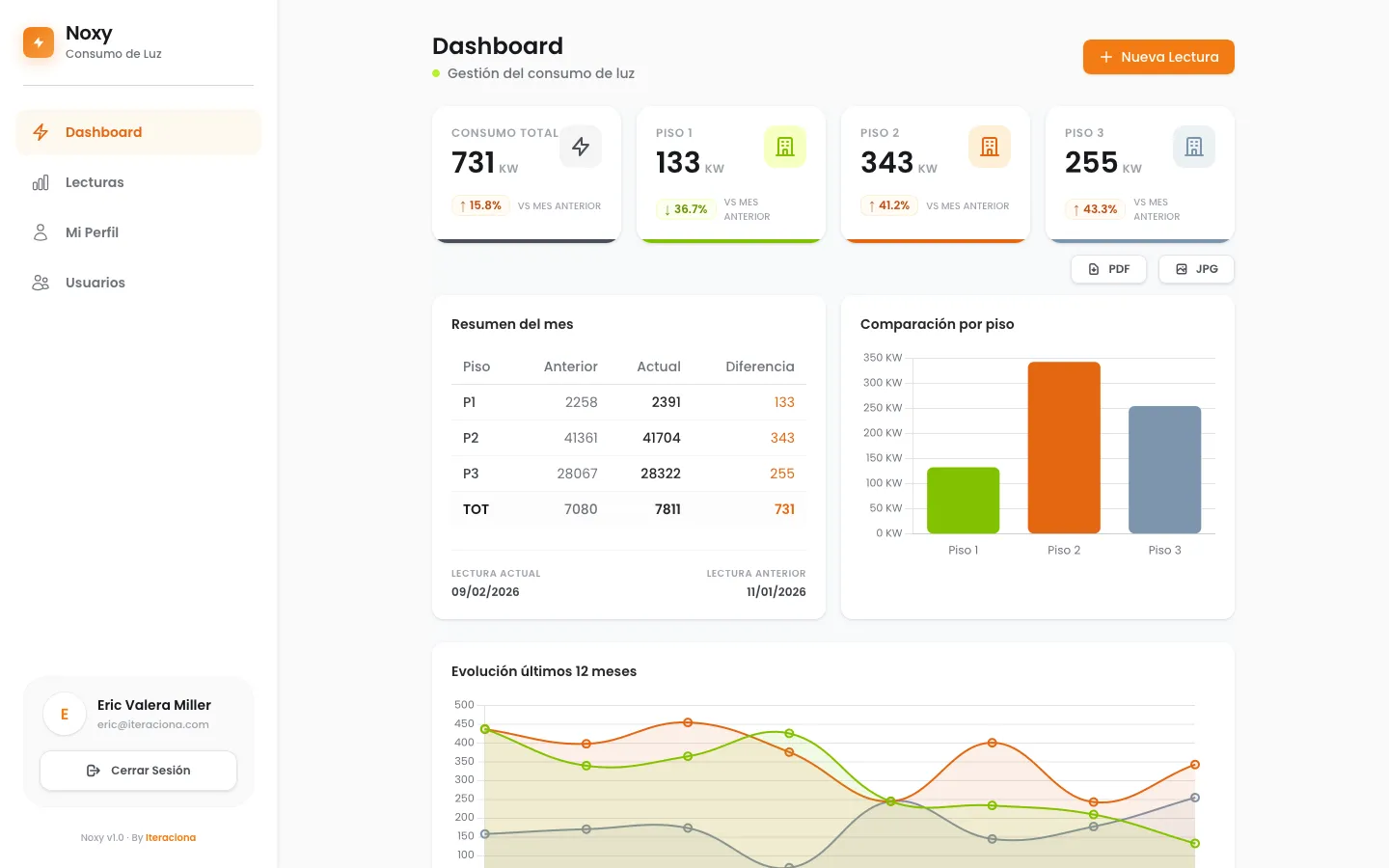Click the orange Piso 2 building icon
The image size is (1389, 868).
990,147
